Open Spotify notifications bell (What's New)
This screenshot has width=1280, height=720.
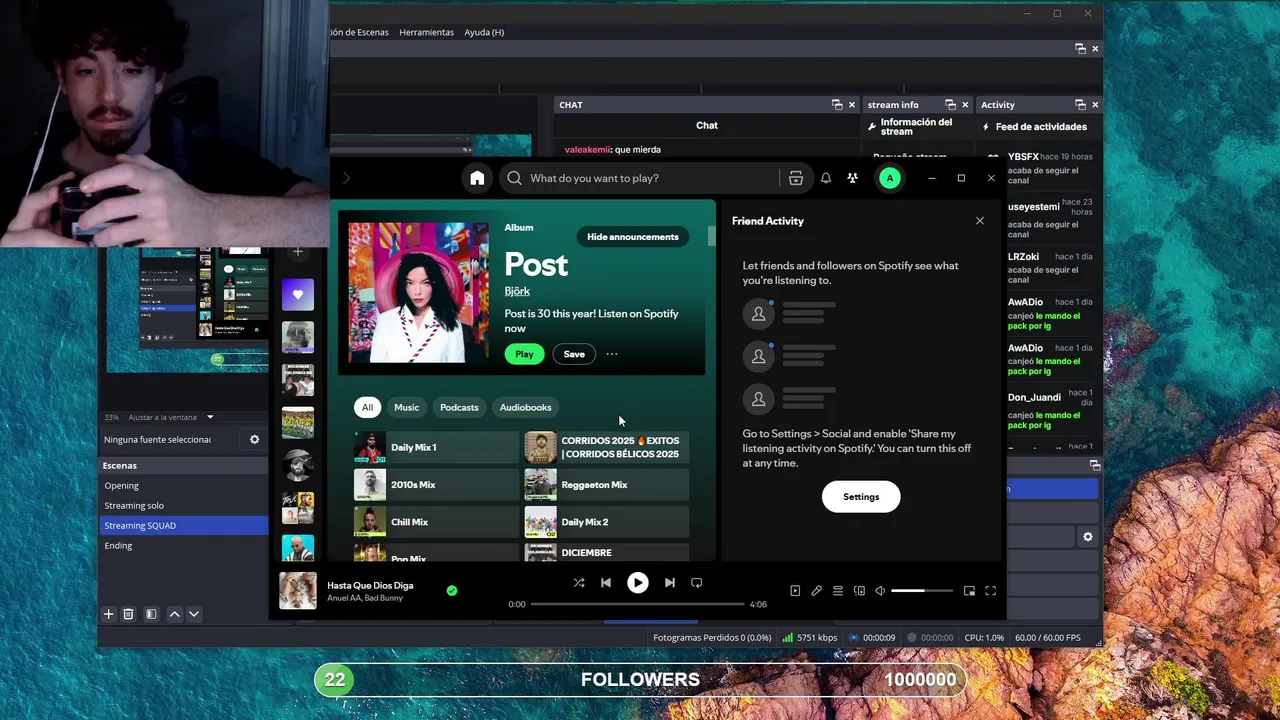coord(826,178)
